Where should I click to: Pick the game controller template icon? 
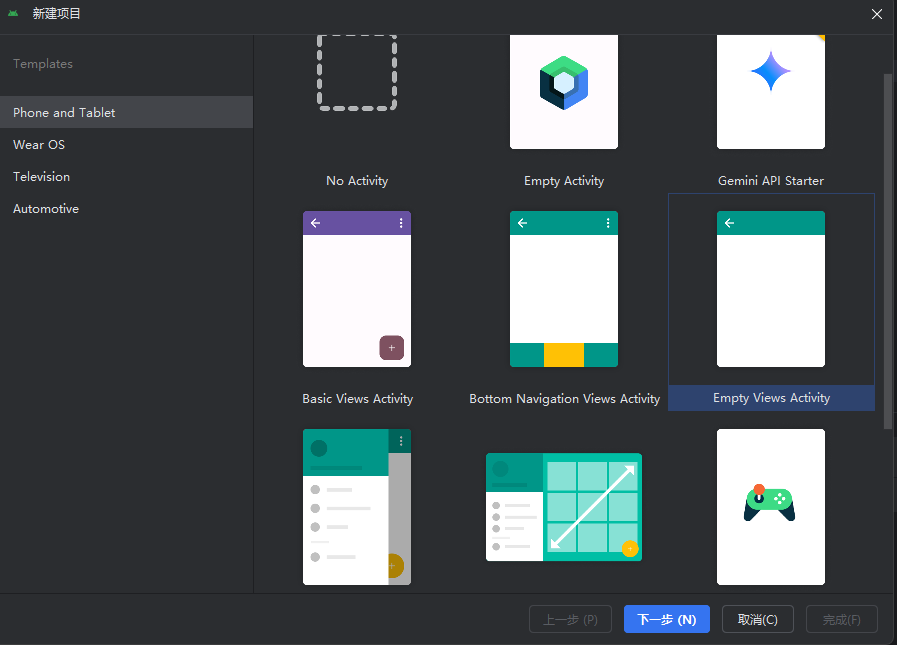click(x=769, y=503)
